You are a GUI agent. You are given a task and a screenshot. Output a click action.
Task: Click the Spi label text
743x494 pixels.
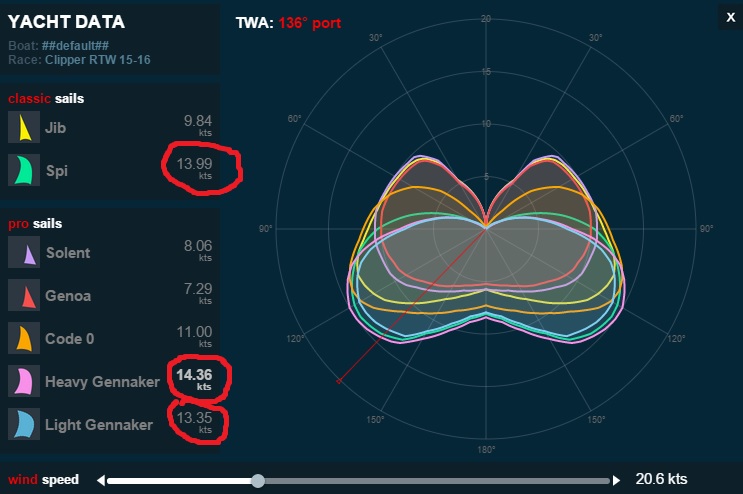pyautogui.click(x=57, y=171)
